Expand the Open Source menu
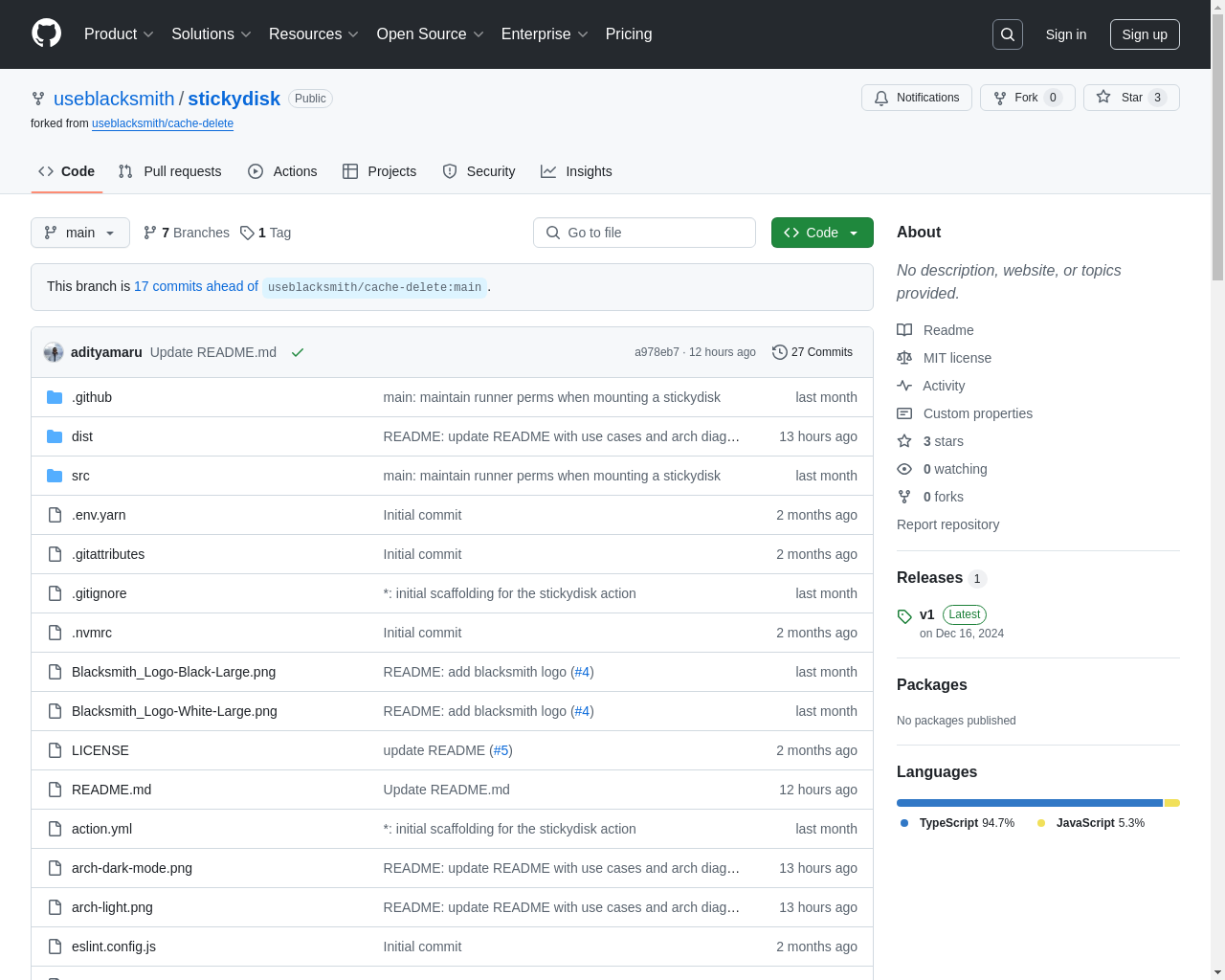 coord(431,34)
